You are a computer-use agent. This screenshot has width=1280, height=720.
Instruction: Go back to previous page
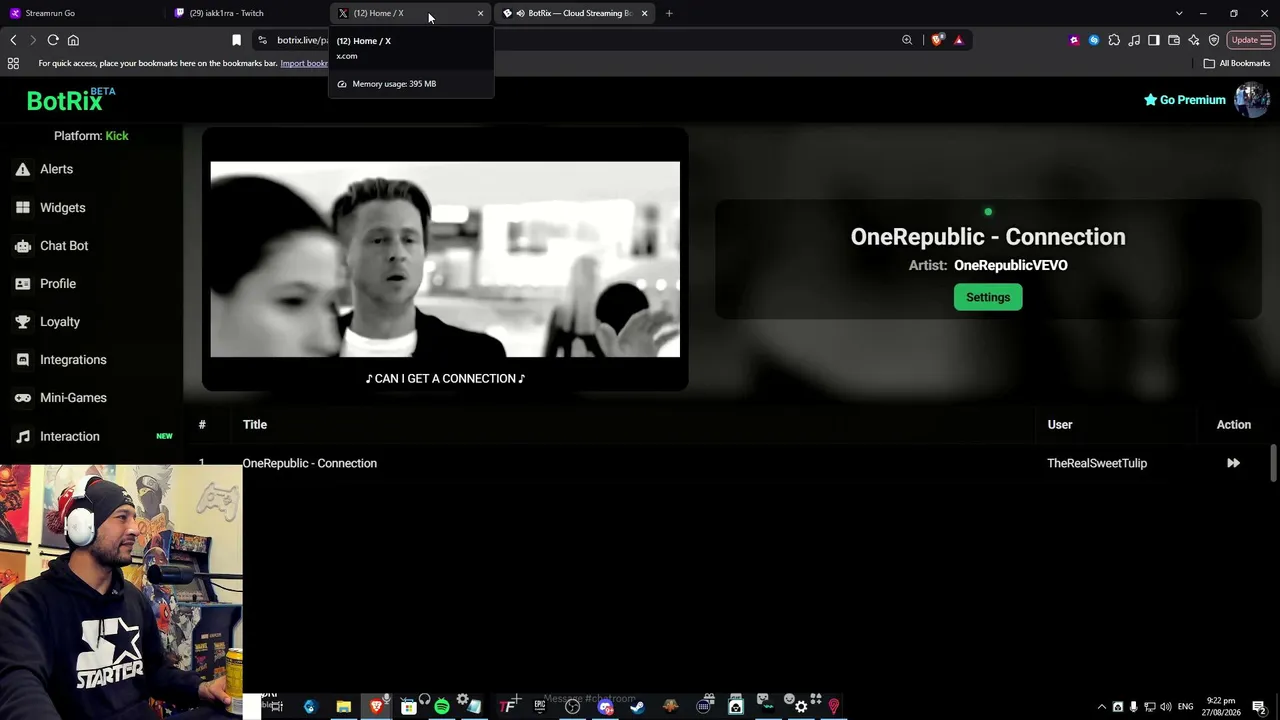coord(13,40)
